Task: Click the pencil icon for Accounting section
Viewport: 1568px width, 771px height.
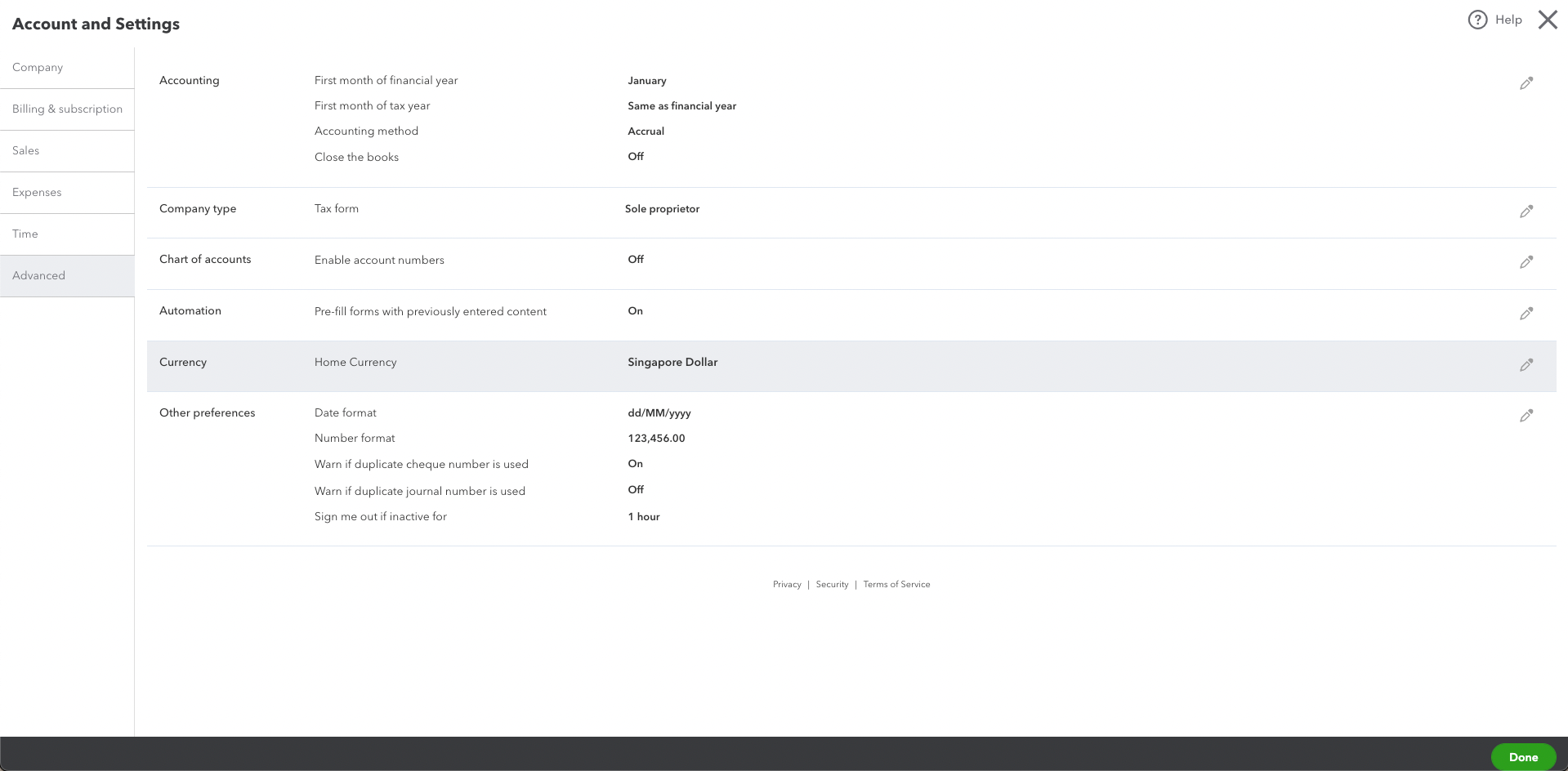Action: [x=1526, y=83]
